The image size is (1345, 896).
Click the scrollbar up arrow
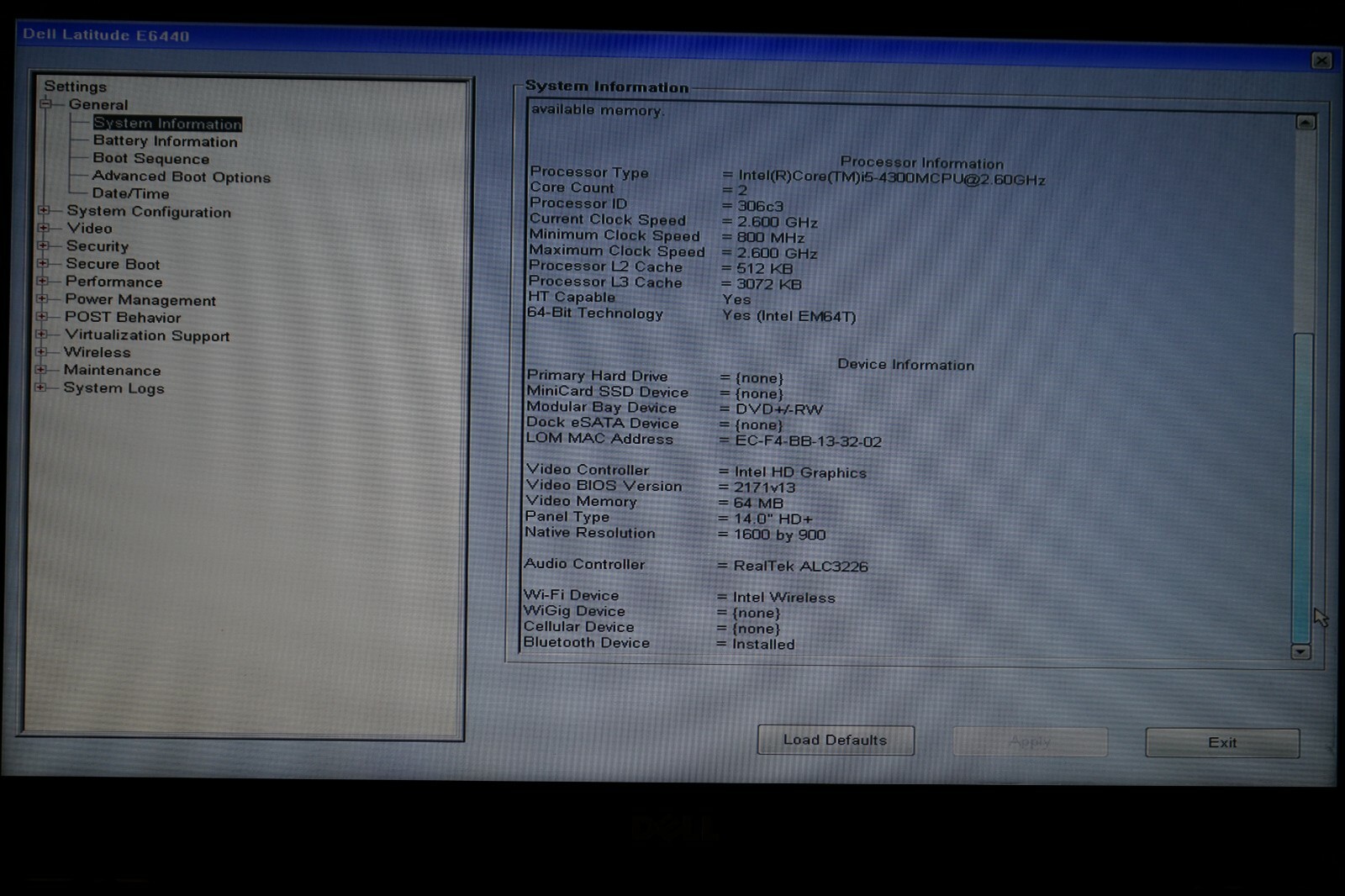1305,123
